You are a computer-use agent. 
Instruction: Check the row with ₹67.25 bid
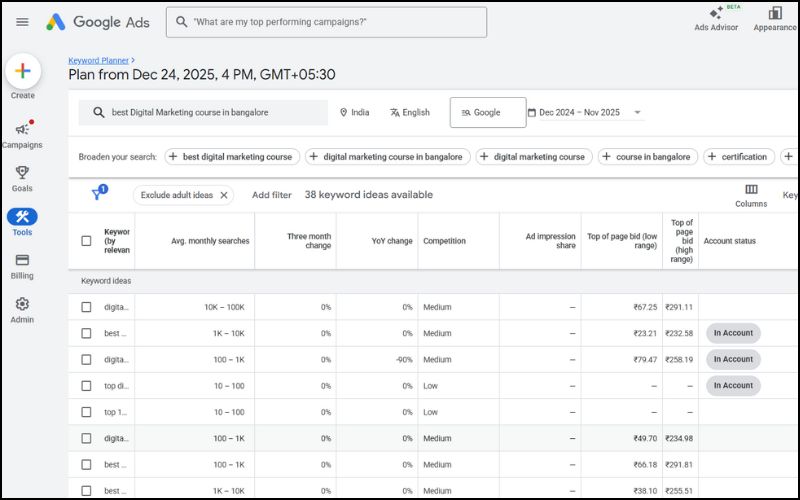coord(86,307)
